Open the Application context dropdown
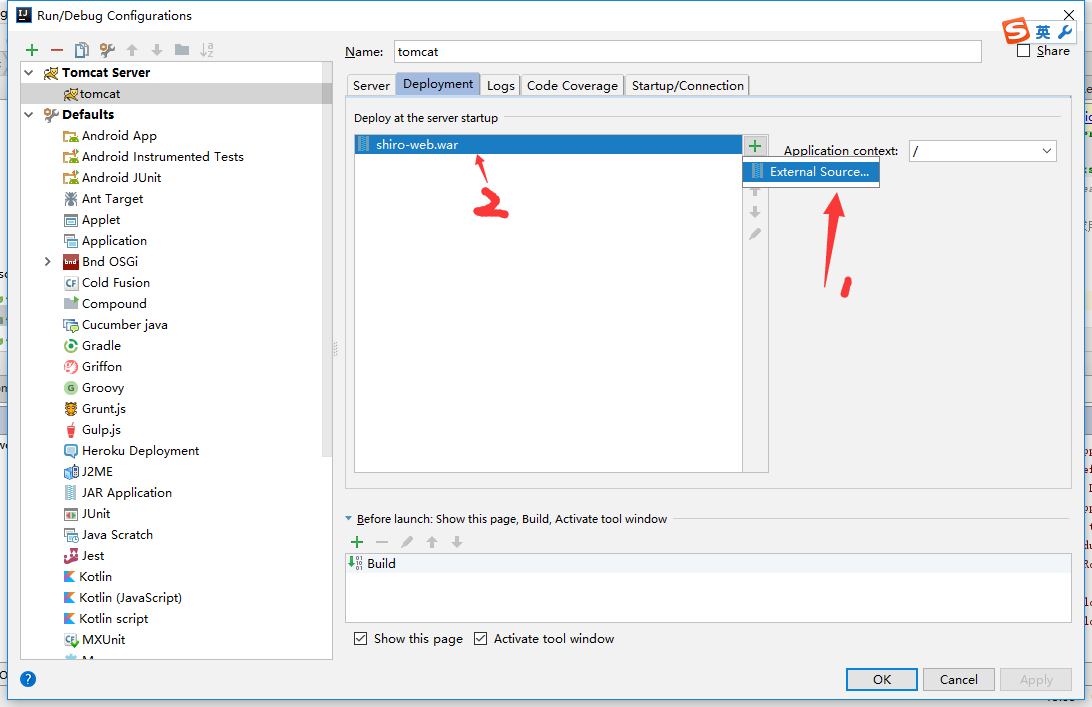This screenshot has height=707, width=1092. tap(1047, 151)
